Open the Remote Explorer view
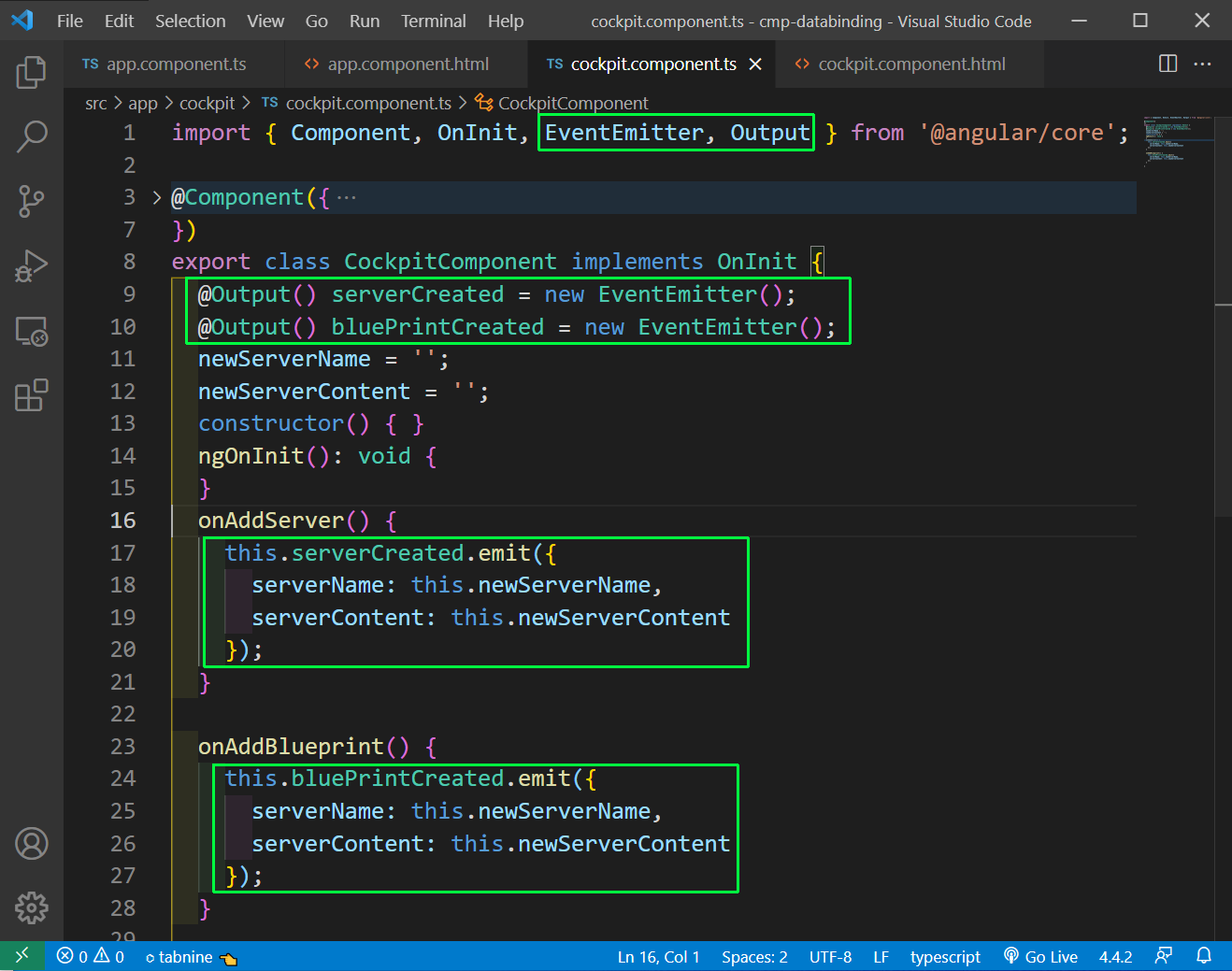Viewport: 1232px width, 971px height. pyautogui.click(x=32, y=331)
